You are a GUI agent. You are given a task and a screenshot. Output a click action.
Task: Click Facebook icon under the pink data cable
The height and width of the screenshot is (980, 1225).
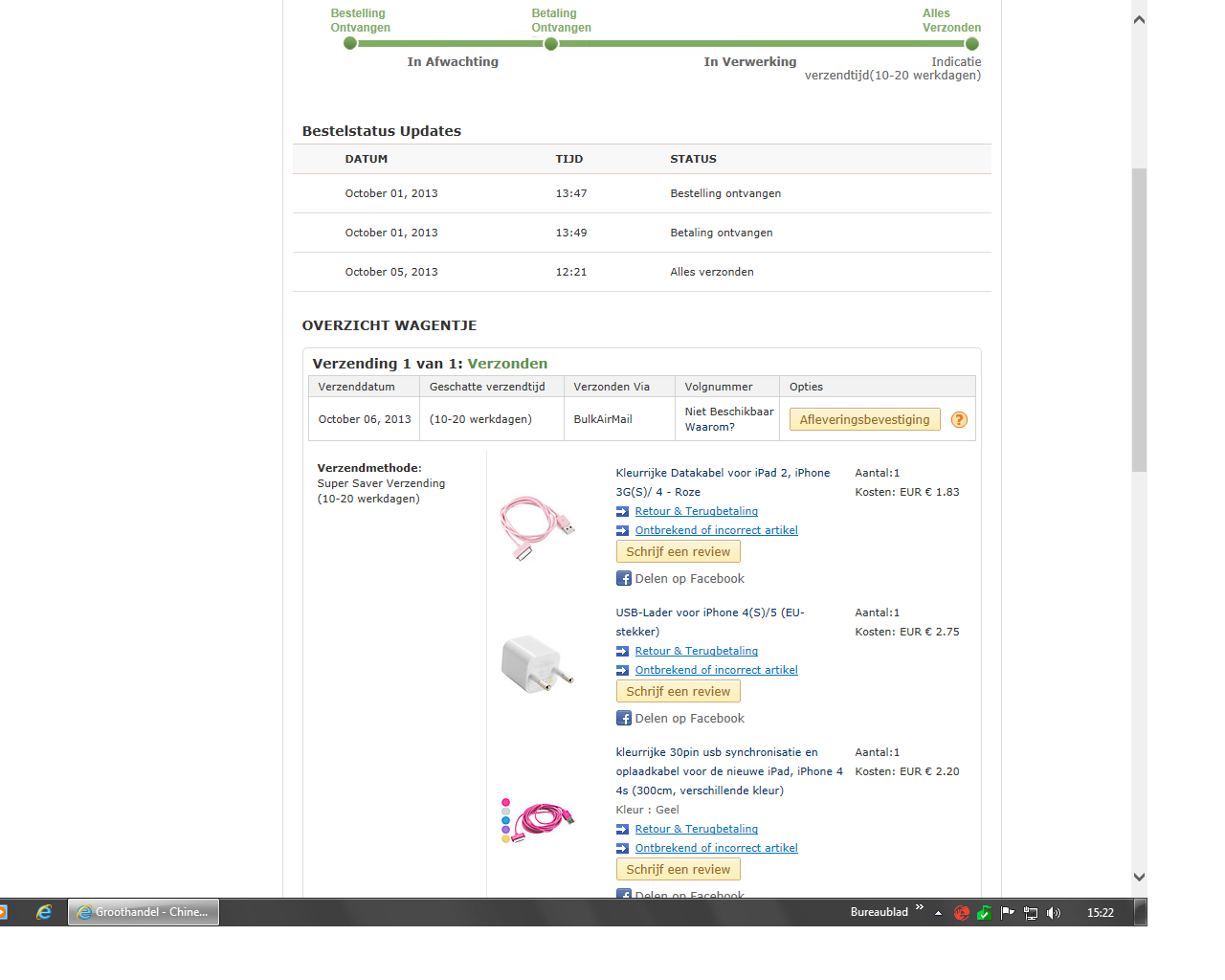pyautogui.click(x=623, y=579)
